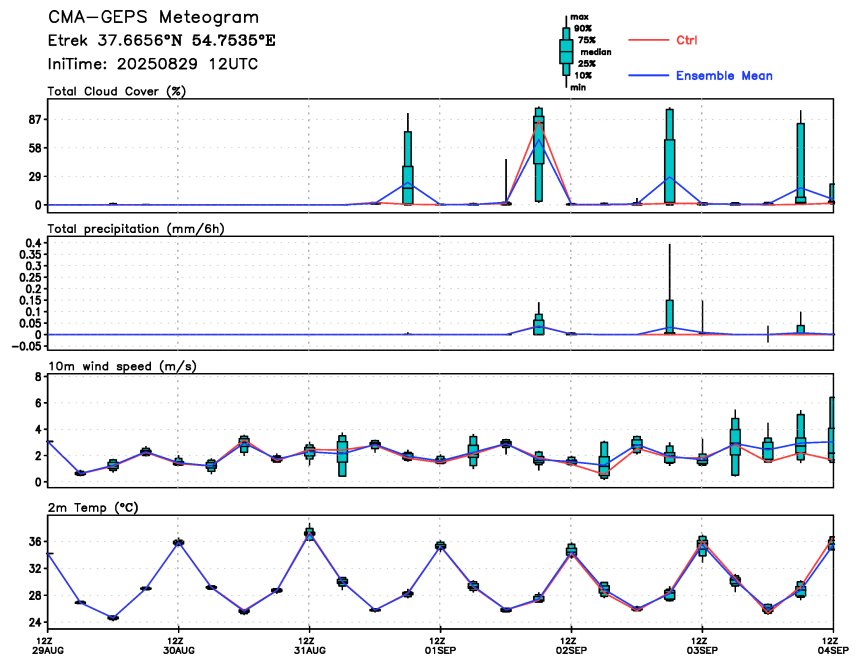Click the 0.2 tick on precipitation axis
The image size is (860, 666).
(33, 289)
